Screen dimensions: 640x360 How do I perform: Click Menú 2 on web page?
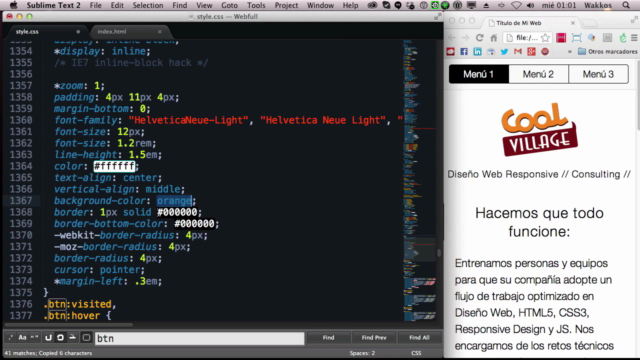(x=538, y=74)
